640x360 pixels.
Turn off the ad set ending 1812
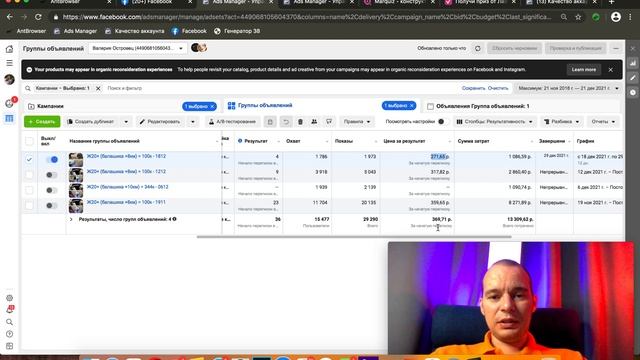point(51,160)
